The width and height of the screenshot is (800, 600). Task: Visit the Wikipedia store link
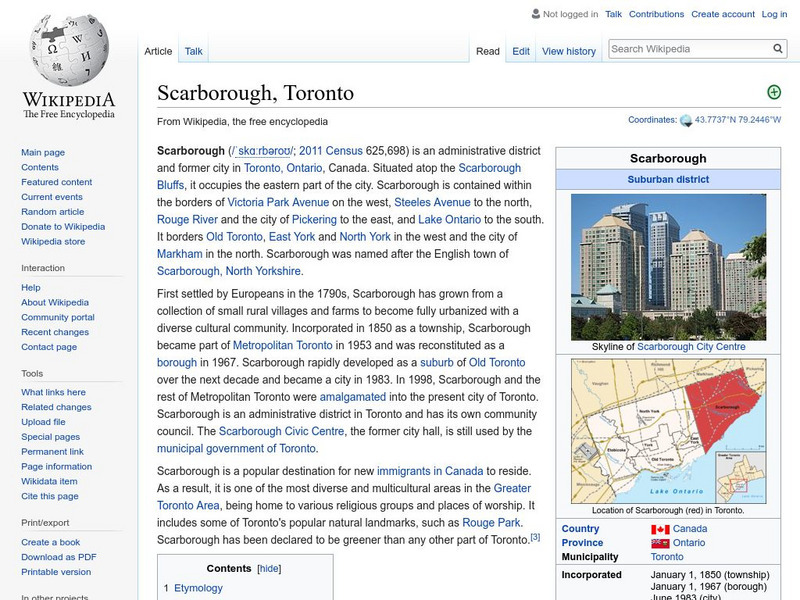[x=53, y=241]
